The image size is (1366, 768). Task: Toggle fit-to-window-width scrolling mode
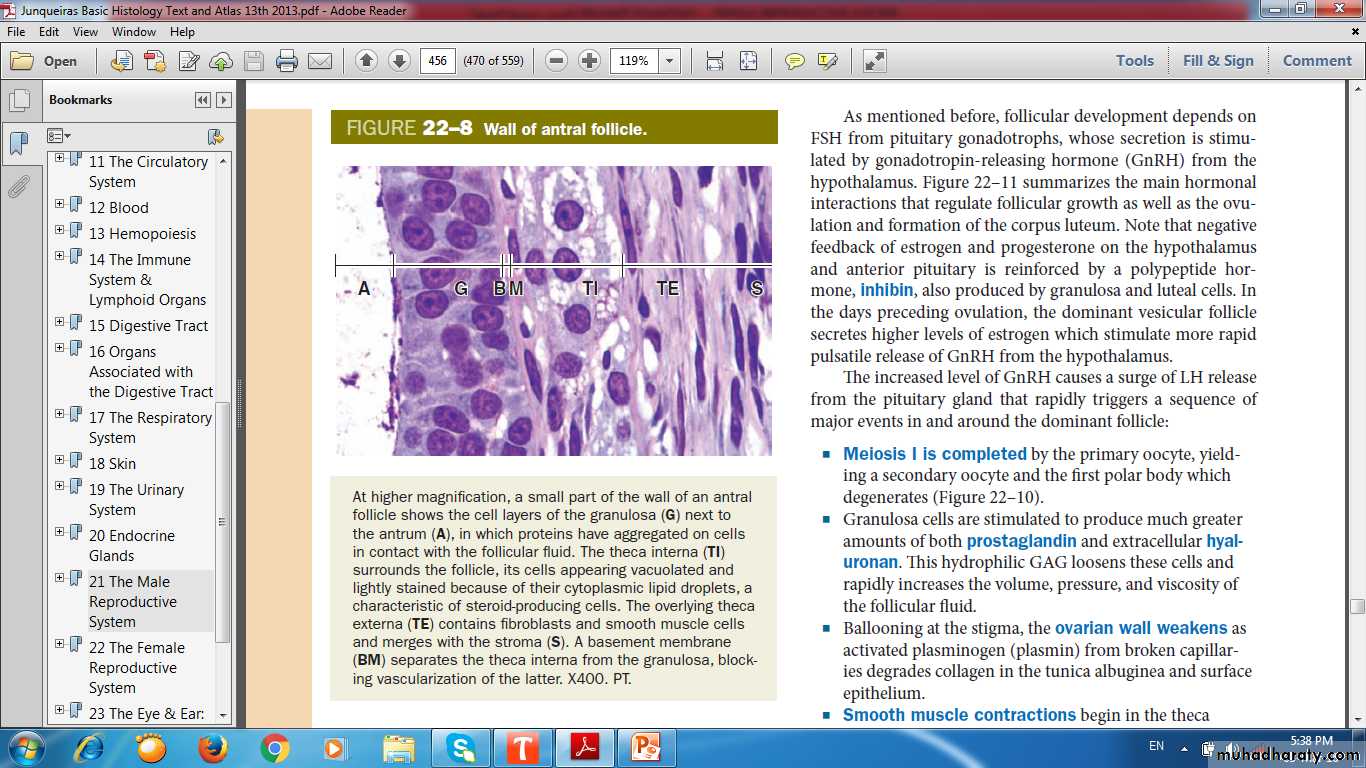pyautogui.click(x=715, y=61)
